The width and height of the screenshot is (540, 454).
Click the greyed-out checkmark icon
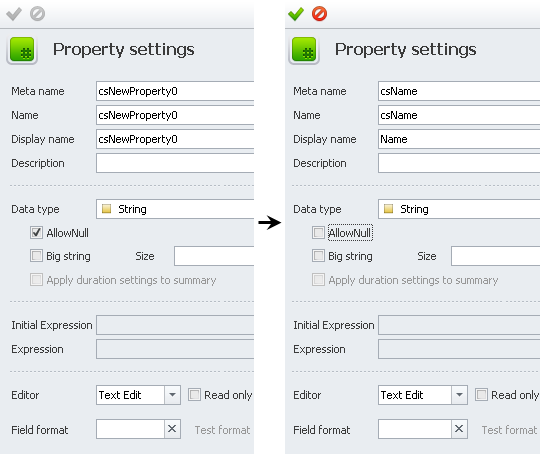pyautogui.click(x=14, y=14)
